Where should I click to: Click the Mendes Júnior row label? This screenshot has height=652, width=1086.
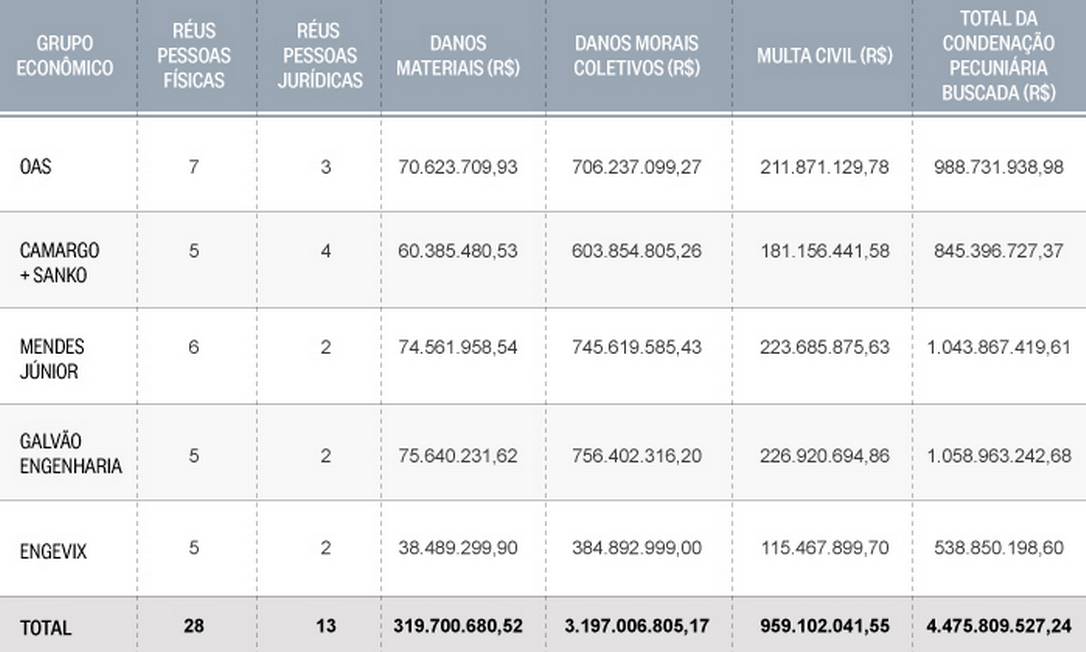coord(52,358)
